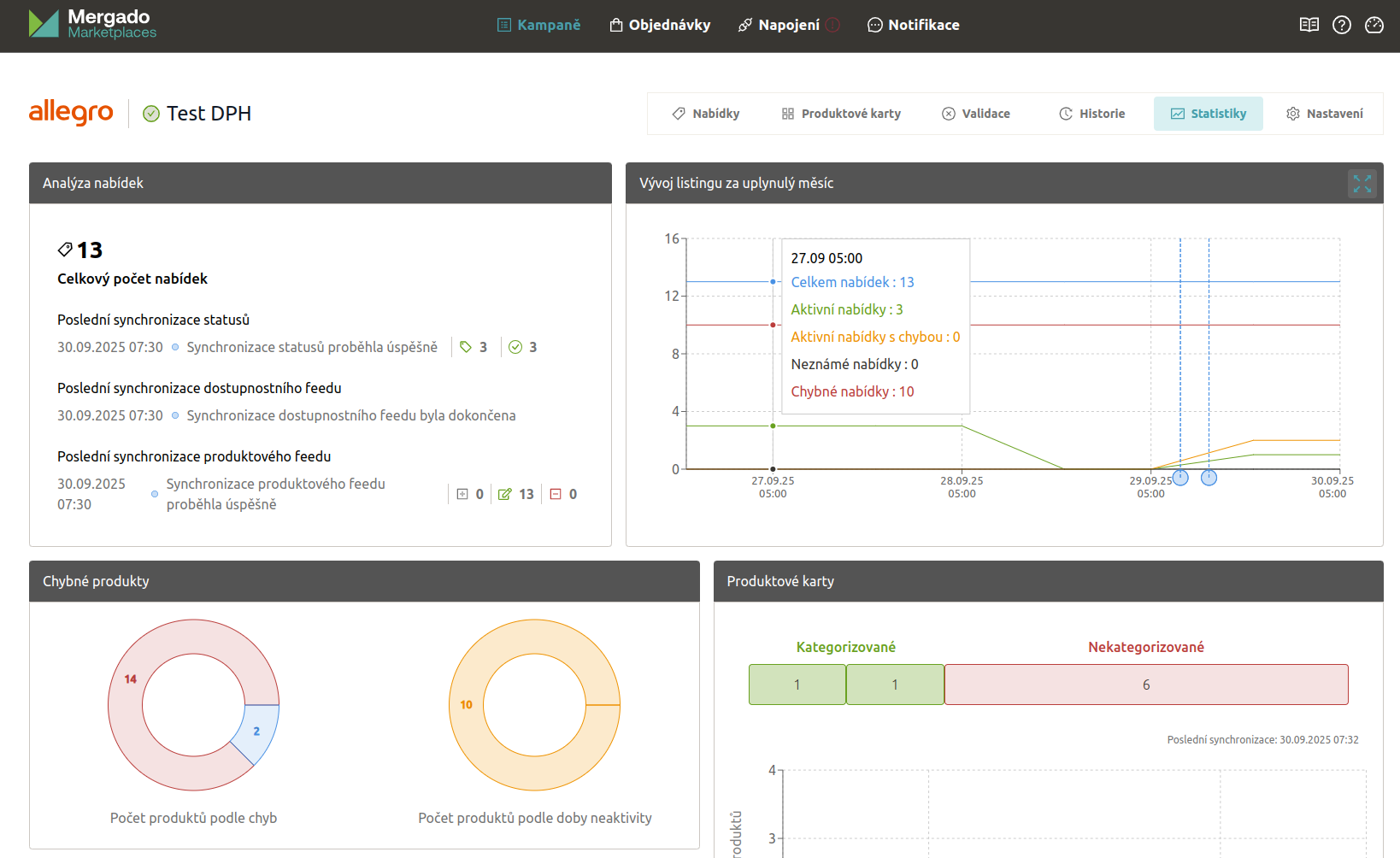1400x858 pixels.
Task: Click the first circular marker on chart timeline
Action: point(1180,478)
